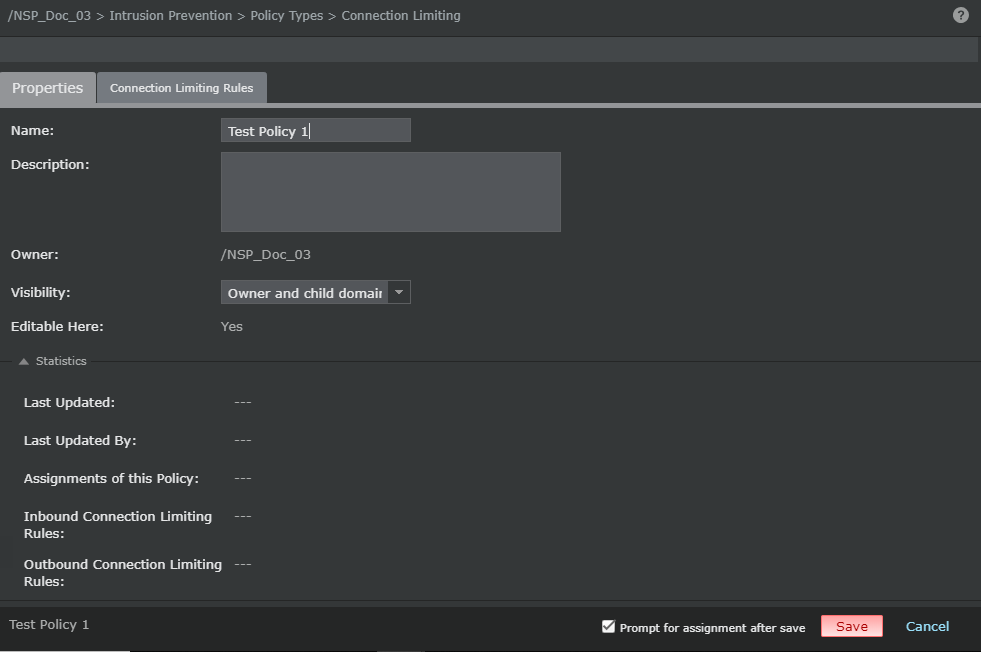Click the Inbound Connection Limiting Rules label
This screenshot has width=981, height=652.
coord(118,525)
